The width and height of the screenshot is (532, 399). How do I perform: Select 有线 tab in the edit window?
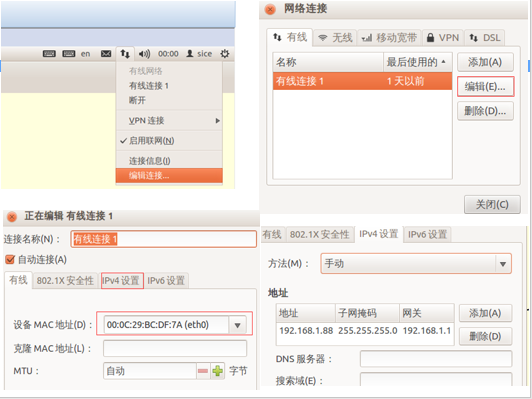click(18, 280)
